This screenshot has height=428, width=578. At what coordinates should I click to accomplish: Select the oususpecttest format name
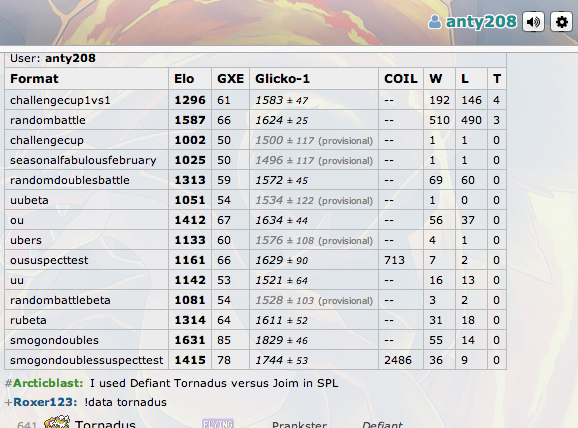[x=49, y=260]
